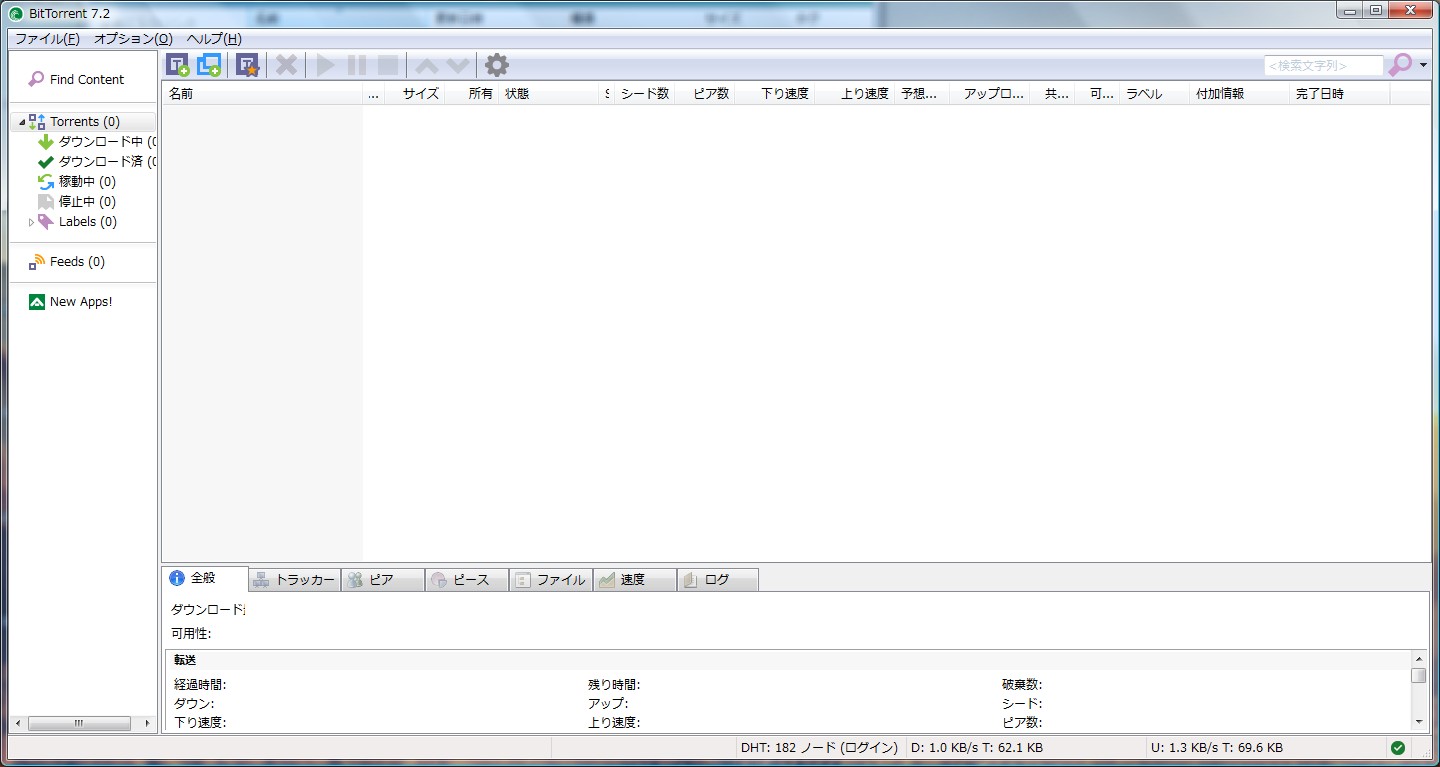Viewport: 1440px width, 767px height.
Task: Open the オプション(O) menu
Action: (133, 39)
